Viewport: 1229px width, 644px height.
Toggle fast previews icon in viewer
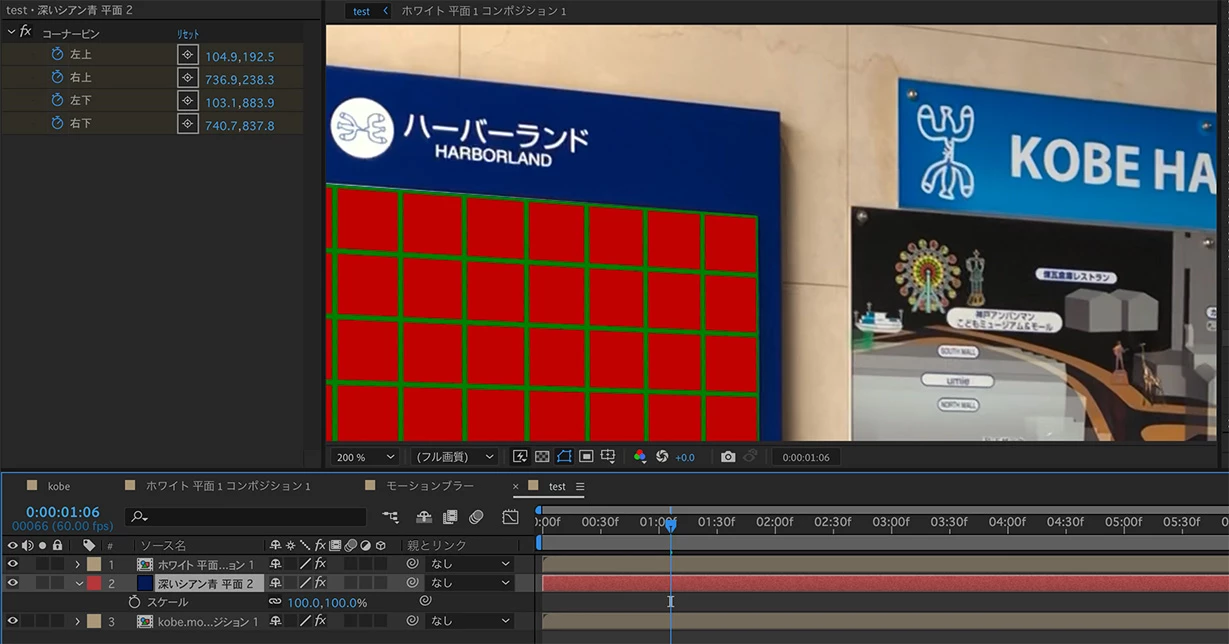point(520,456)
